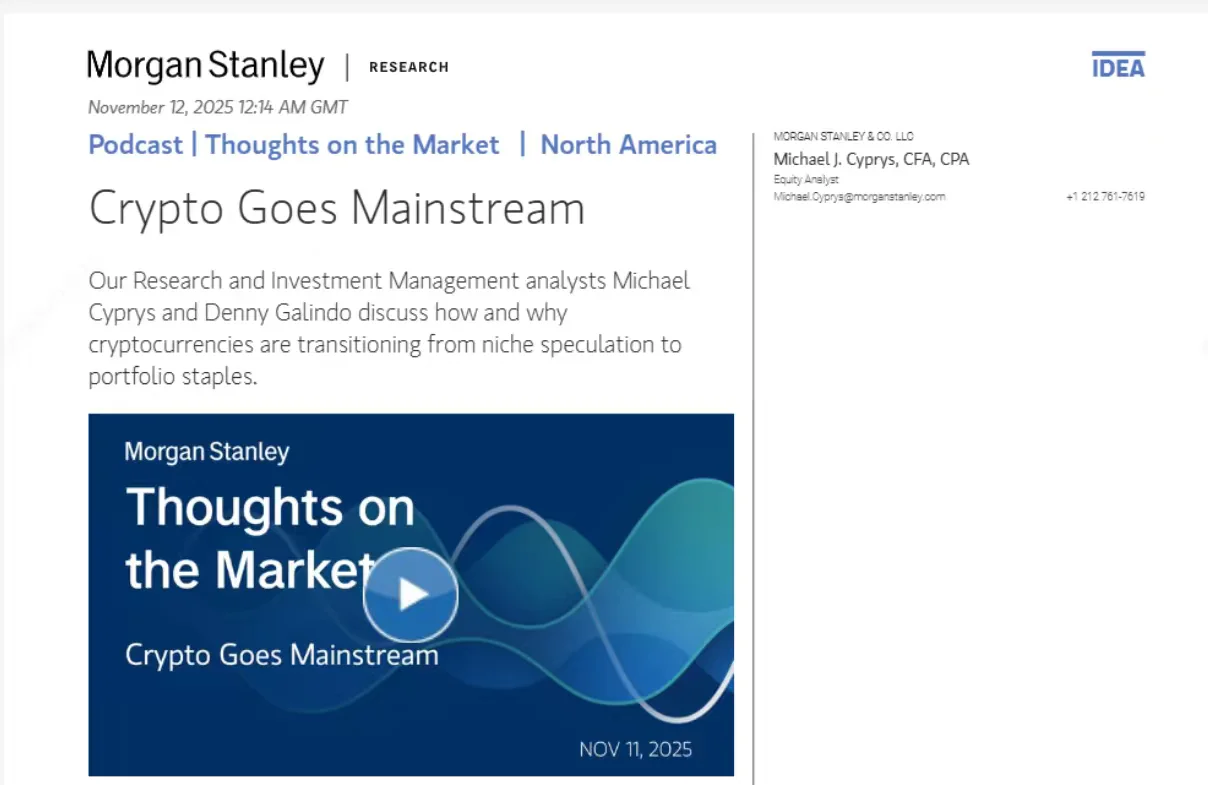Click the IDEA badge icon
The width and height of the screenshot is (1208, 785).
[x=1118, y=66]
